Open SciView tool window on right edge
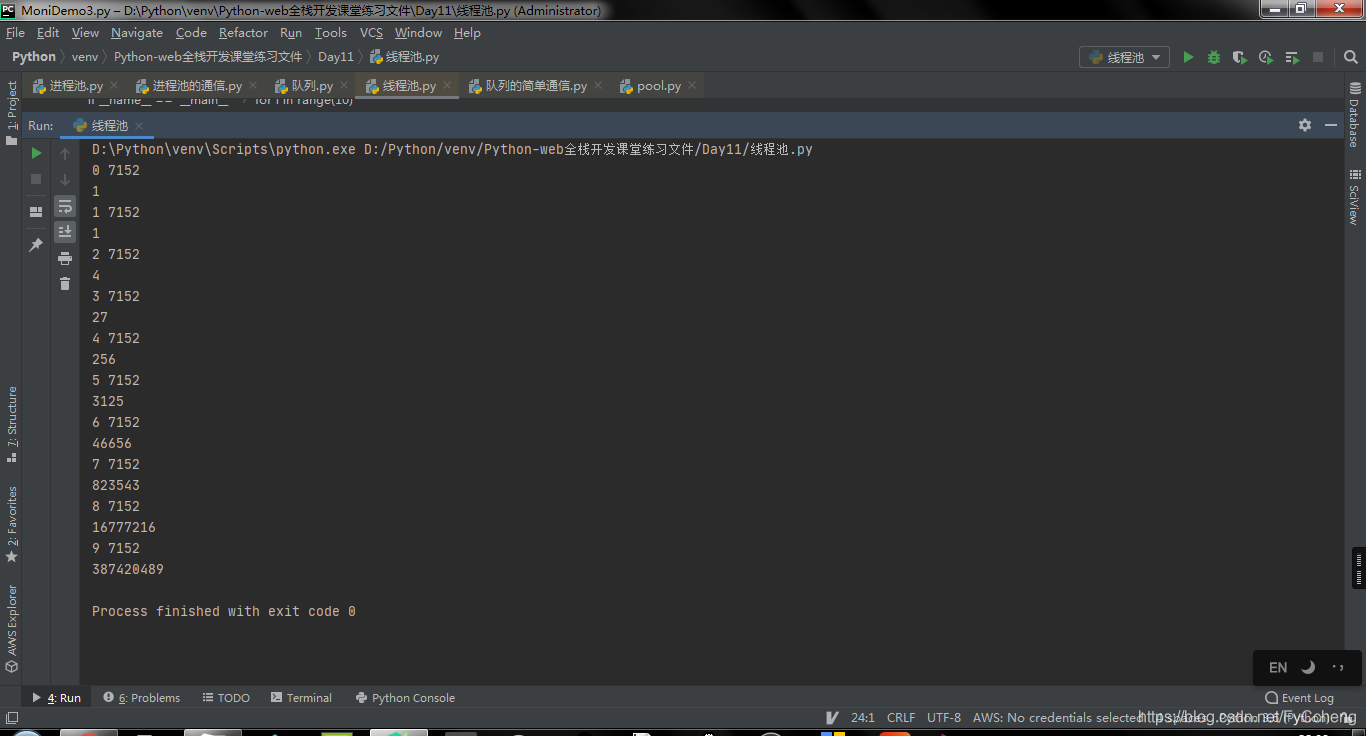Screen dimensions: 1366x736 [x=1354, y=198]
